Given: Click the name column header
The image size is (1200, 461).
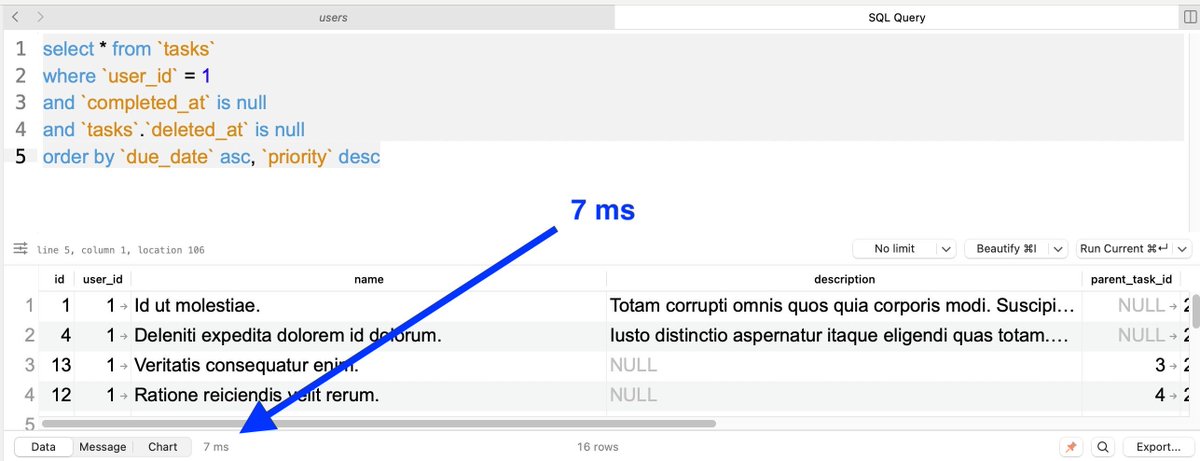Looking at the screenshot, I should click(x=369, y=279).
